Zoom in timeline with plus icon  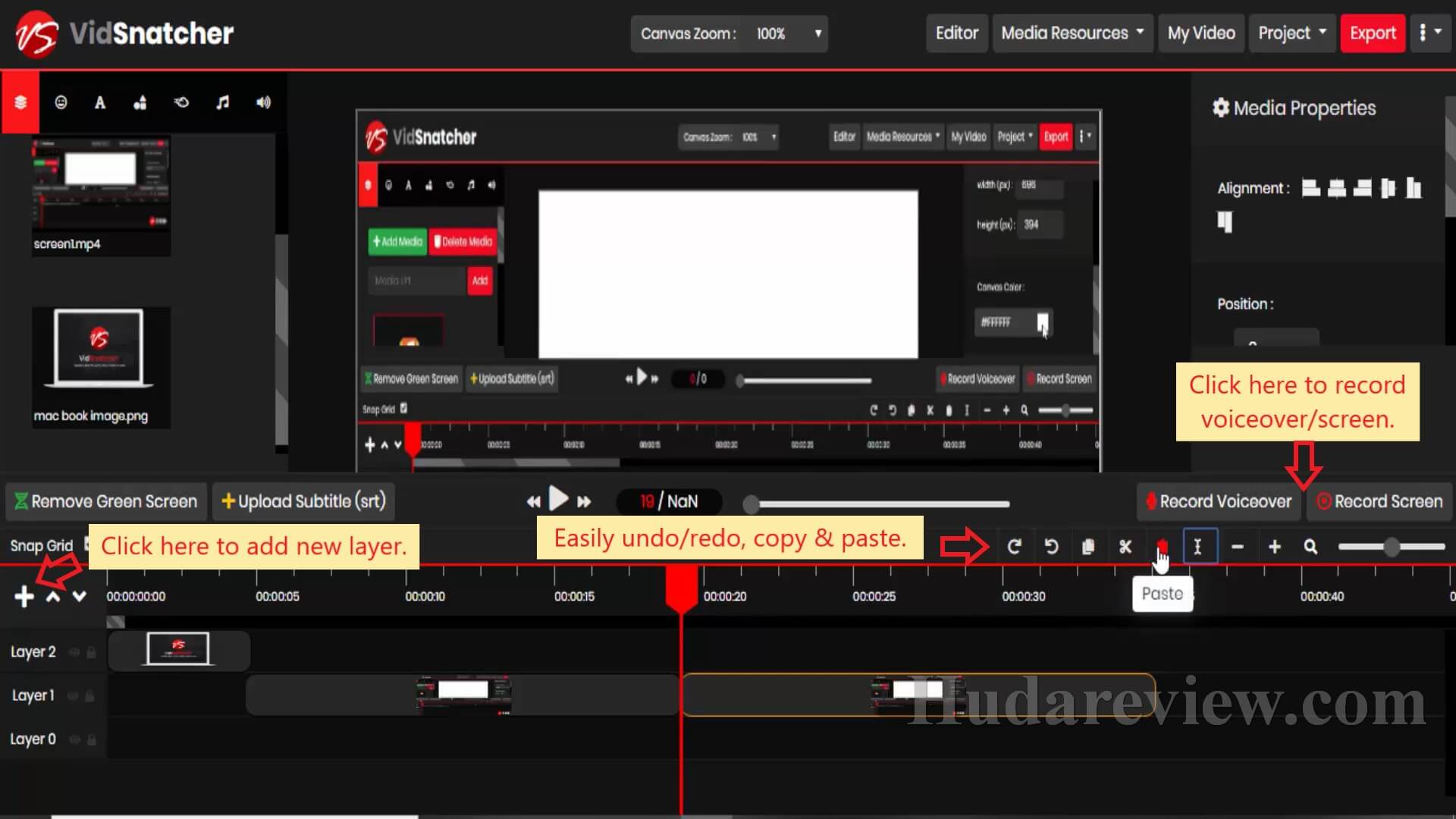(1274, 547)
